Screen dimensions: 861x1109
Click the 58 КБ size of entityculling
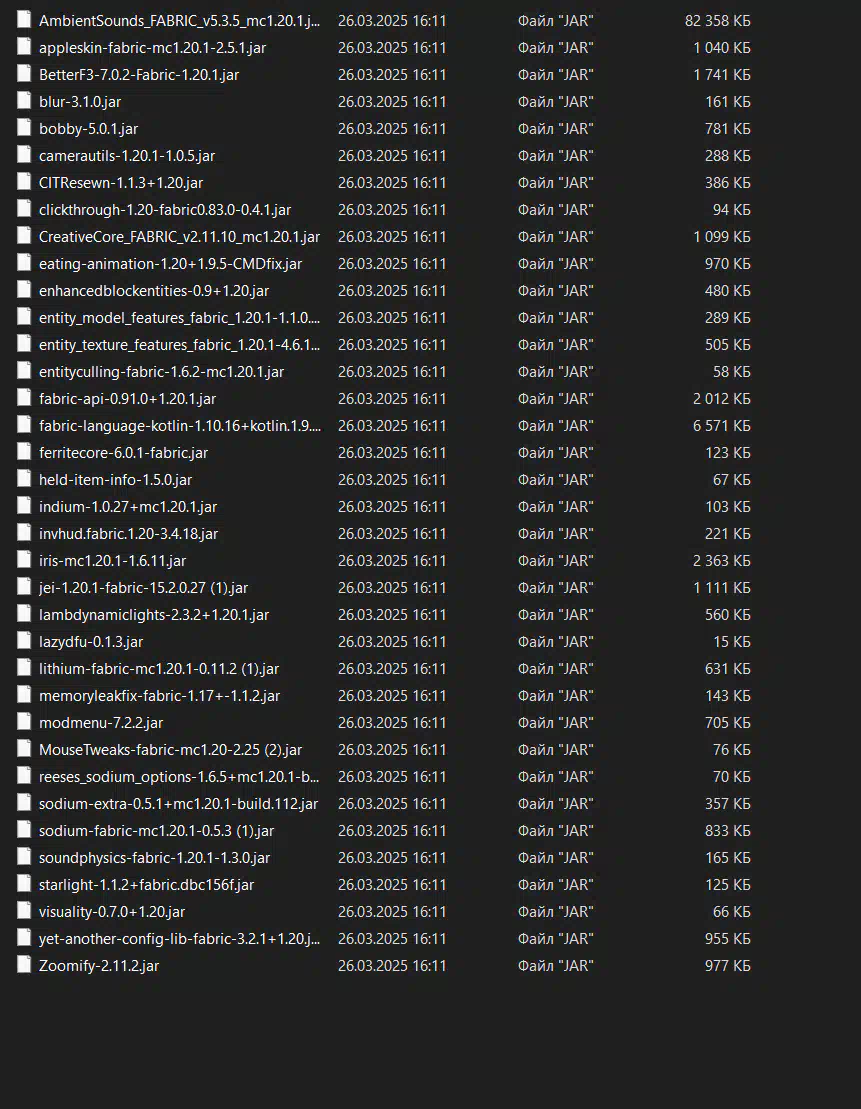pyautogui.click(x=732, y=371)
